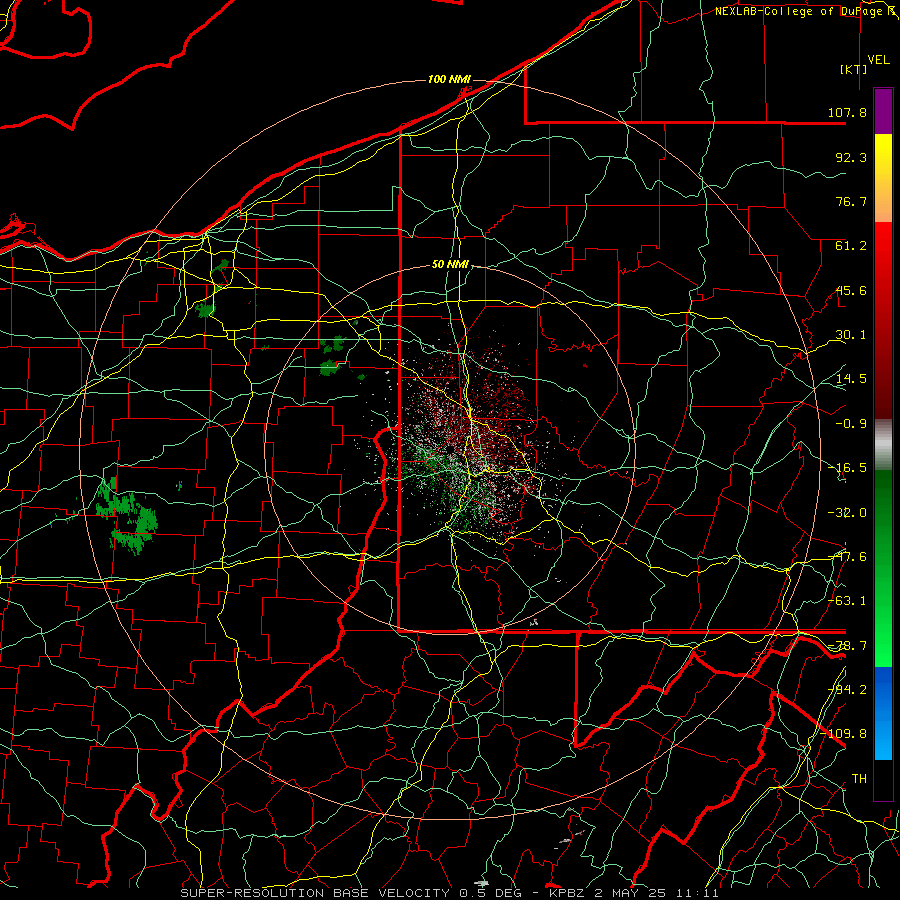This screenshot has width=900, height=900.
Task: Click the VEL legend title
Action: (x=878, y=60)
